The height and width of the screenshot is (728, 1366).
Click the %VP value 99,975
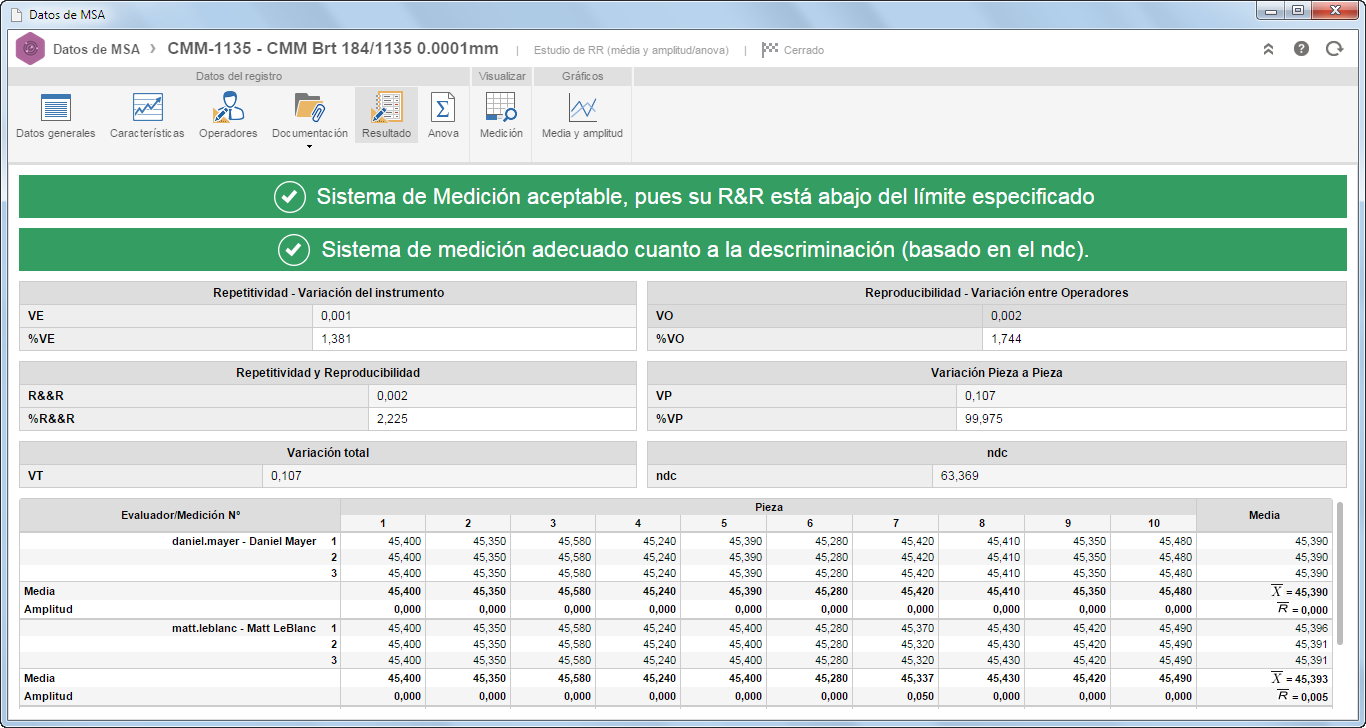(984, 420)
